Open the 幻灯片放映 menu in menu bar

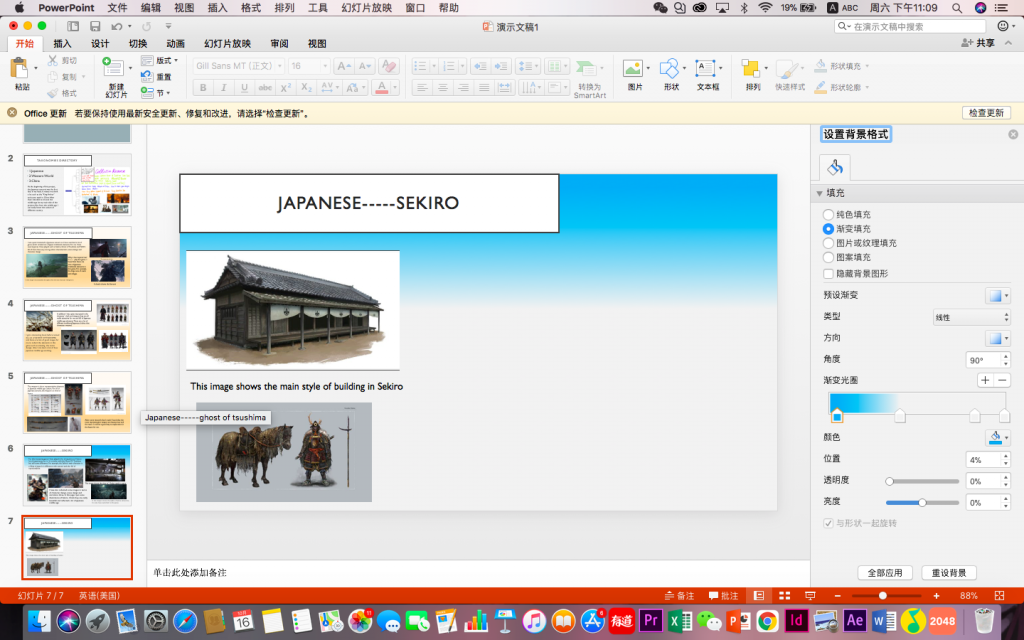point(366,8)
